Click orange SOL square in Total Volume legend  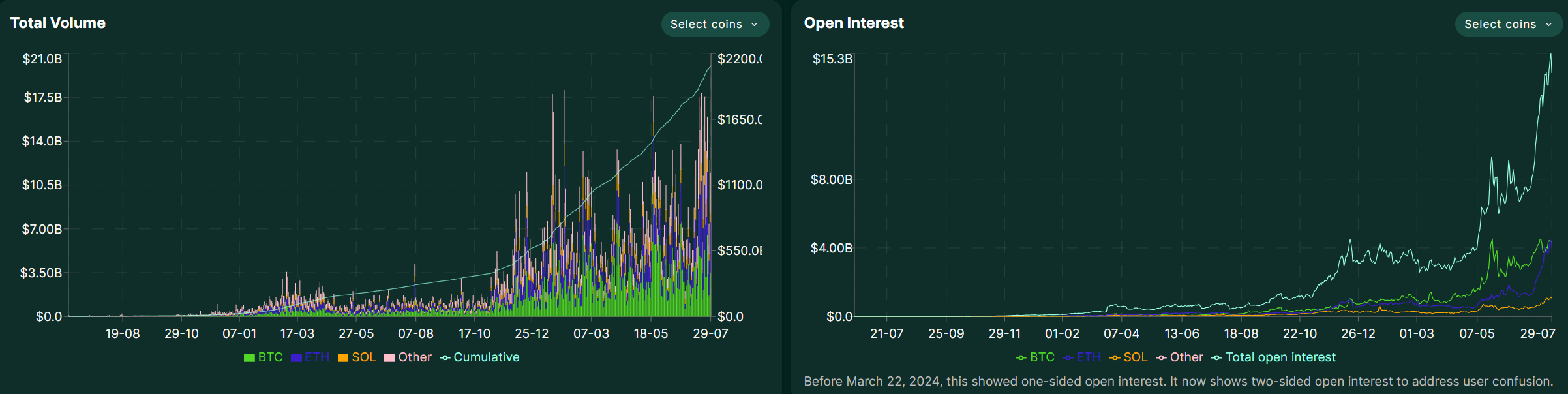[343, 357]
